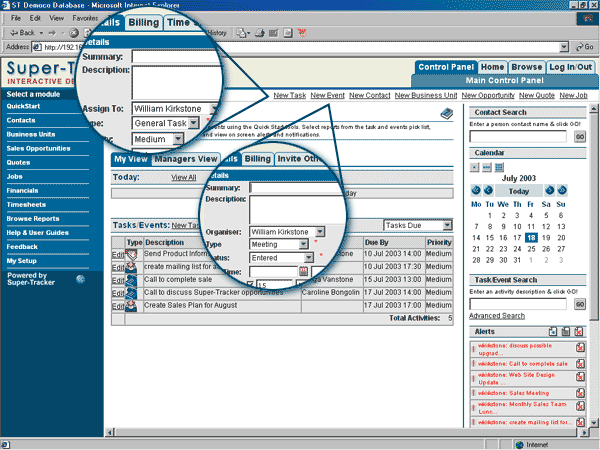Click the Contact Search input field

pos(518,137)
